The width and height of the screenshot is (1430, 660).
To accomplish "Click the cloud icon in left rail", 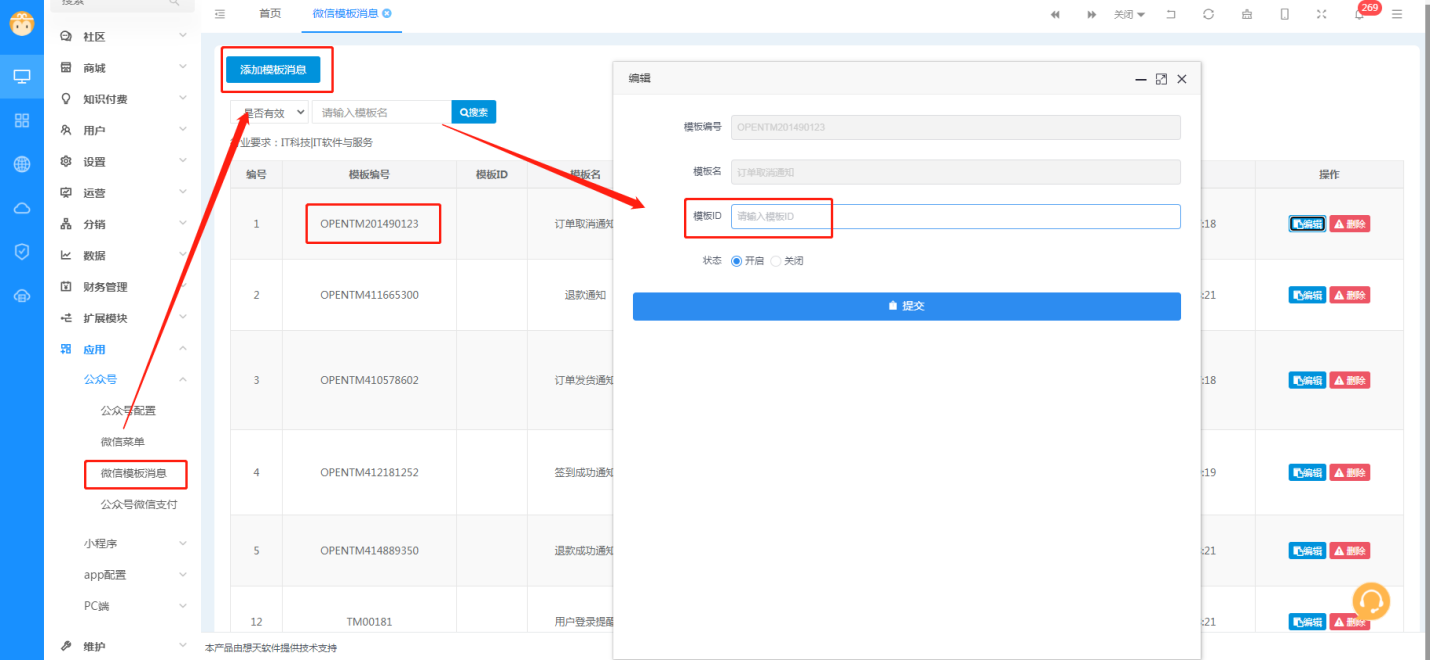I will (x=22, y=208).
